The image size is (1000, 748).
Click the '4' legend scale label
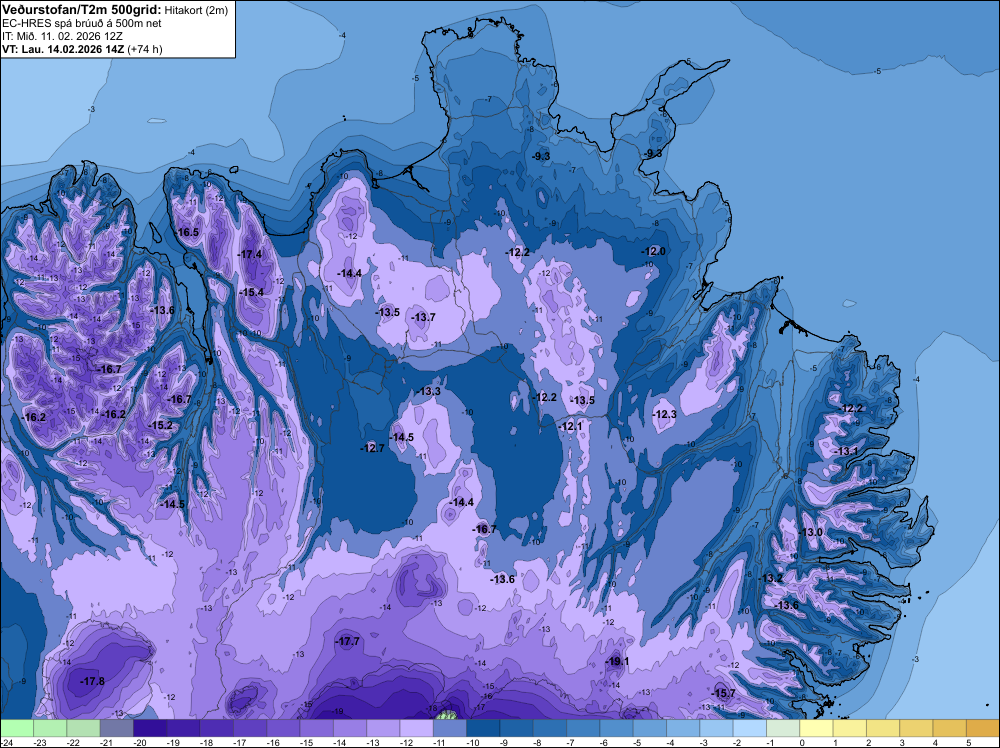[x=936, y=742]
